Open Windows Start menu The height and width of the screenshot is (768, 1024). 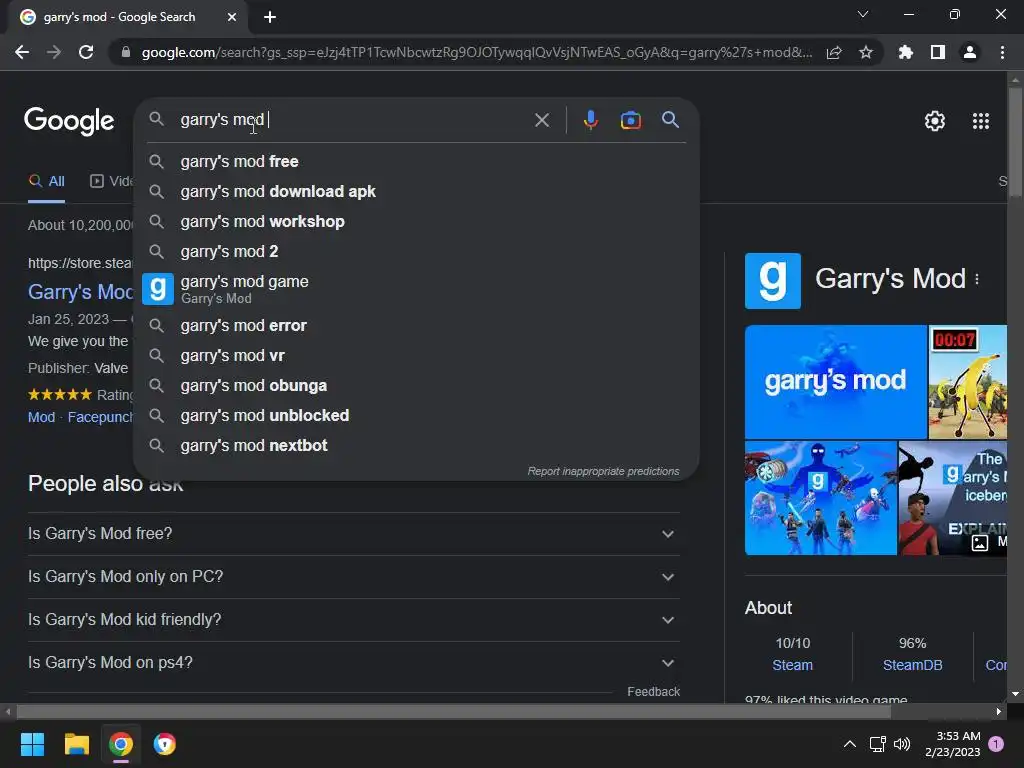coord(32,744)
